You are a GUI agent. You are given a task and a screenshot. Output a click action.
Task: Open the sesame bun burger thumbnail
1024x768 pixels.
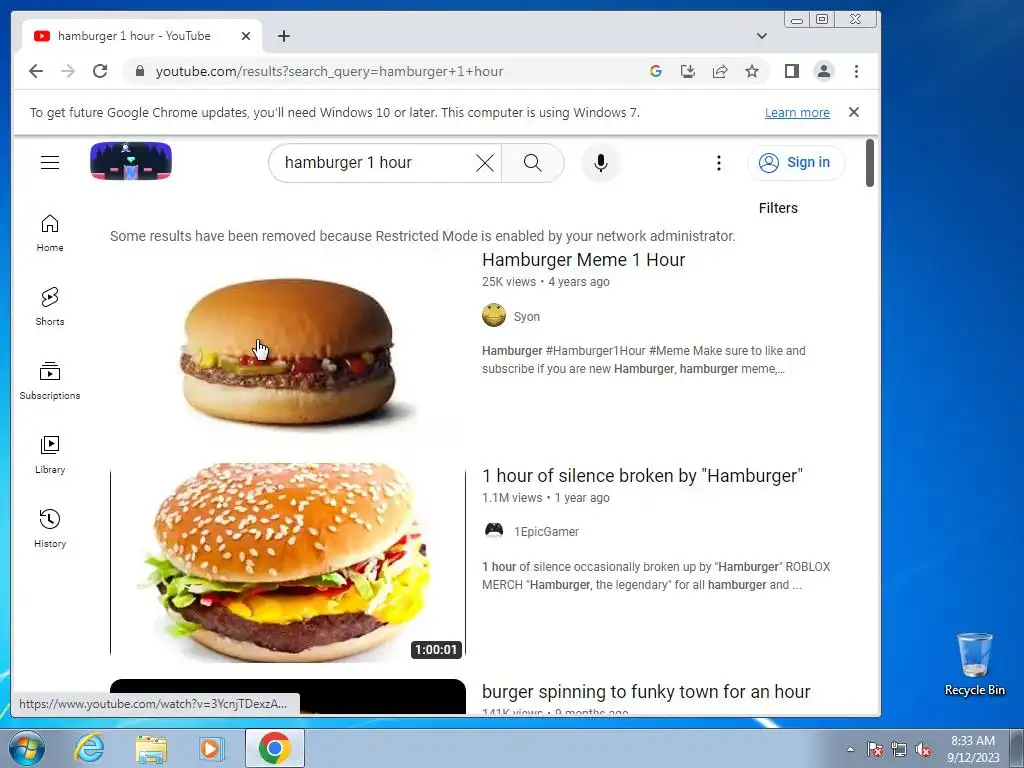click(x=288, y=562)
